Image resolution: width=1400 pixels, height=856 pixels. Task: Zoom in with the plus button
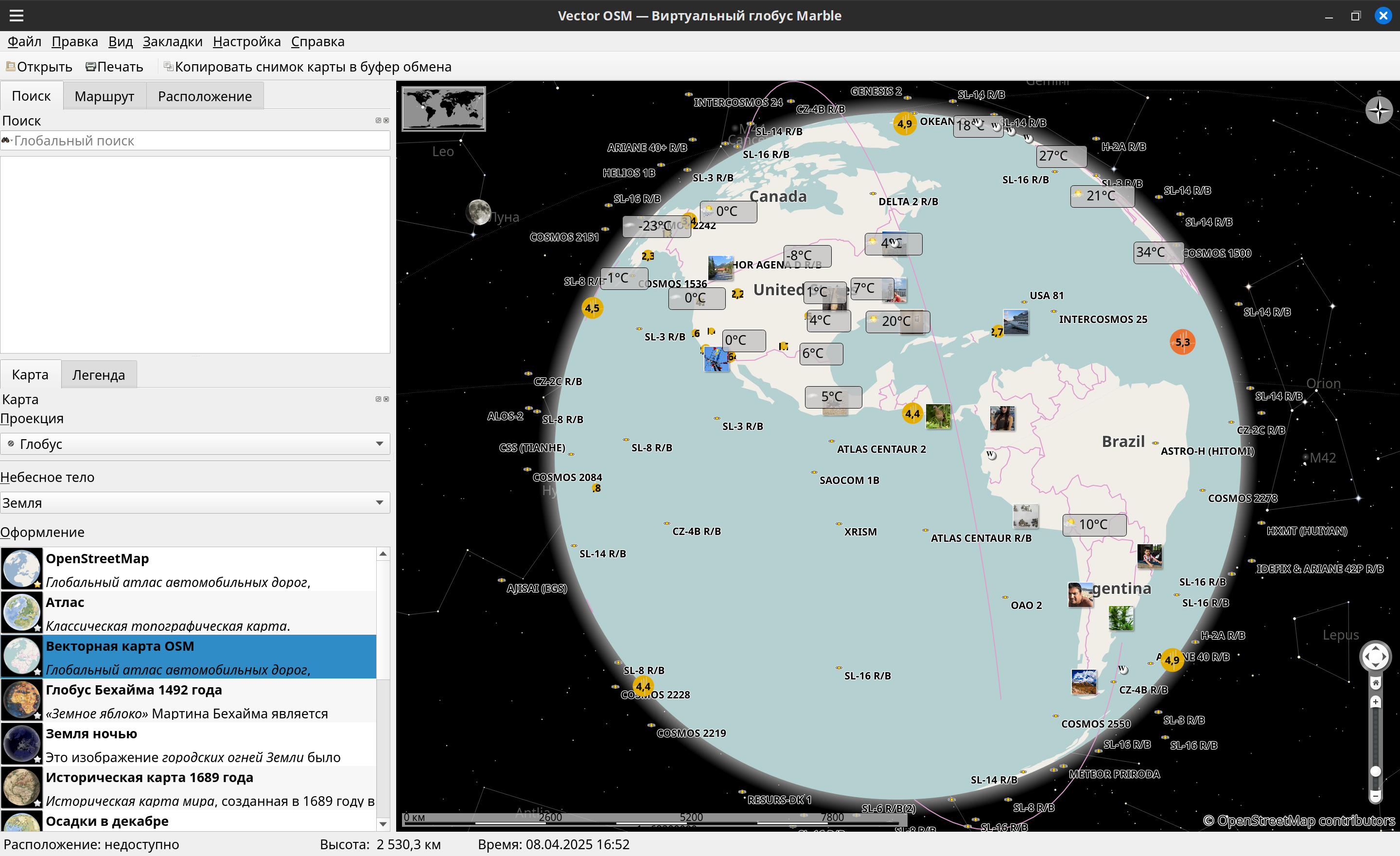[1375, 702]
